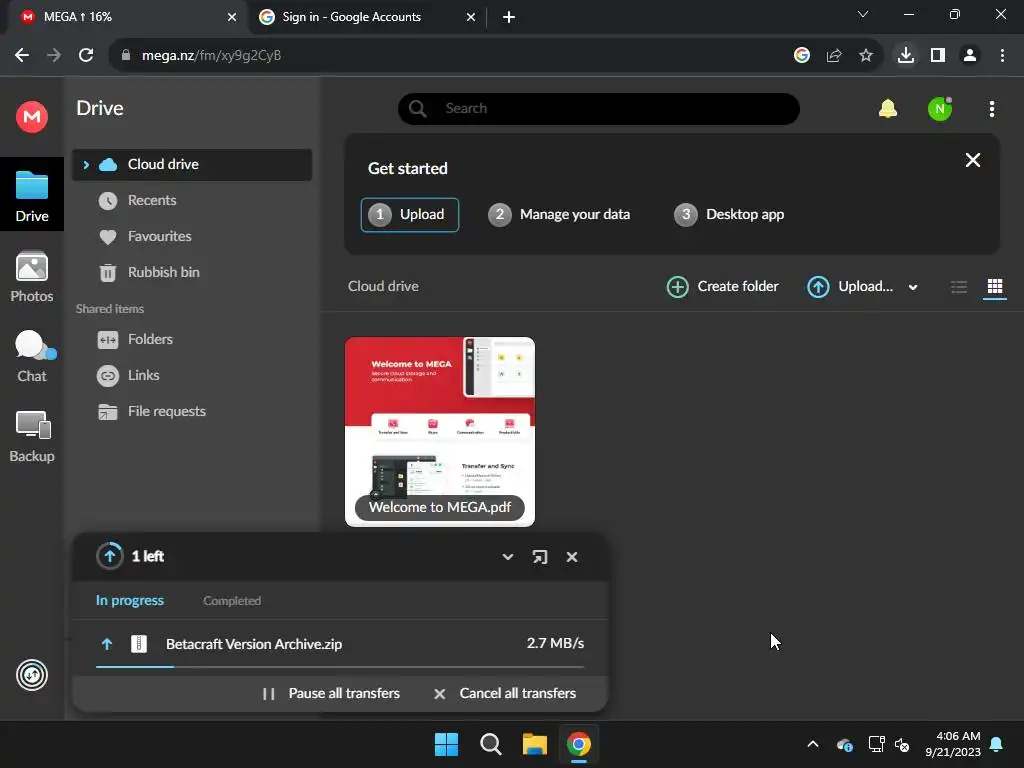This screenshot has width=1024, height=768.
Task: Pause all transfers
Action: 330,694
